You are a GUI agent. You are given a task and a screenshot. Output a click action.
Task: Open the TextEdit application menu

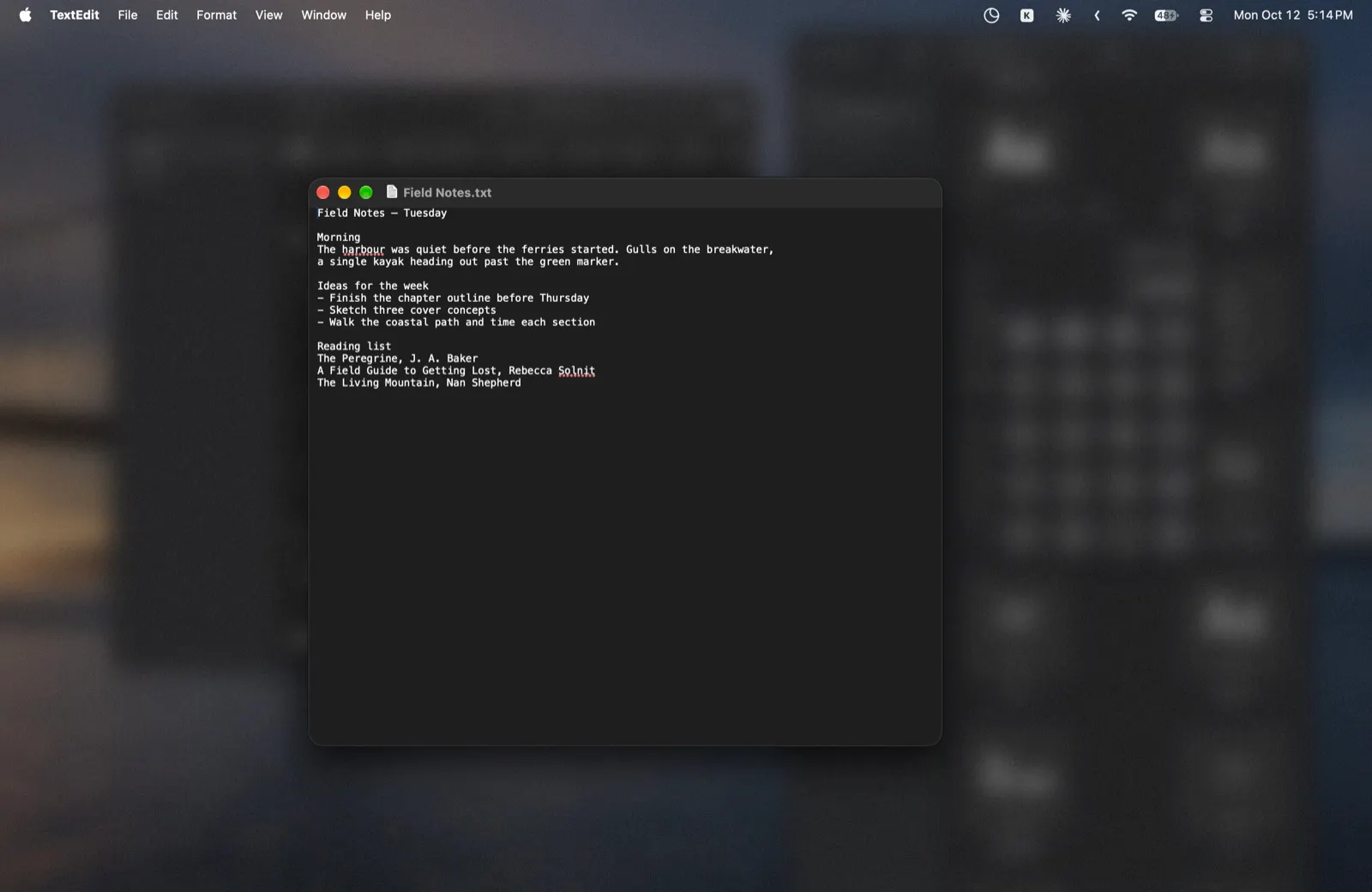tap(75, 15)
